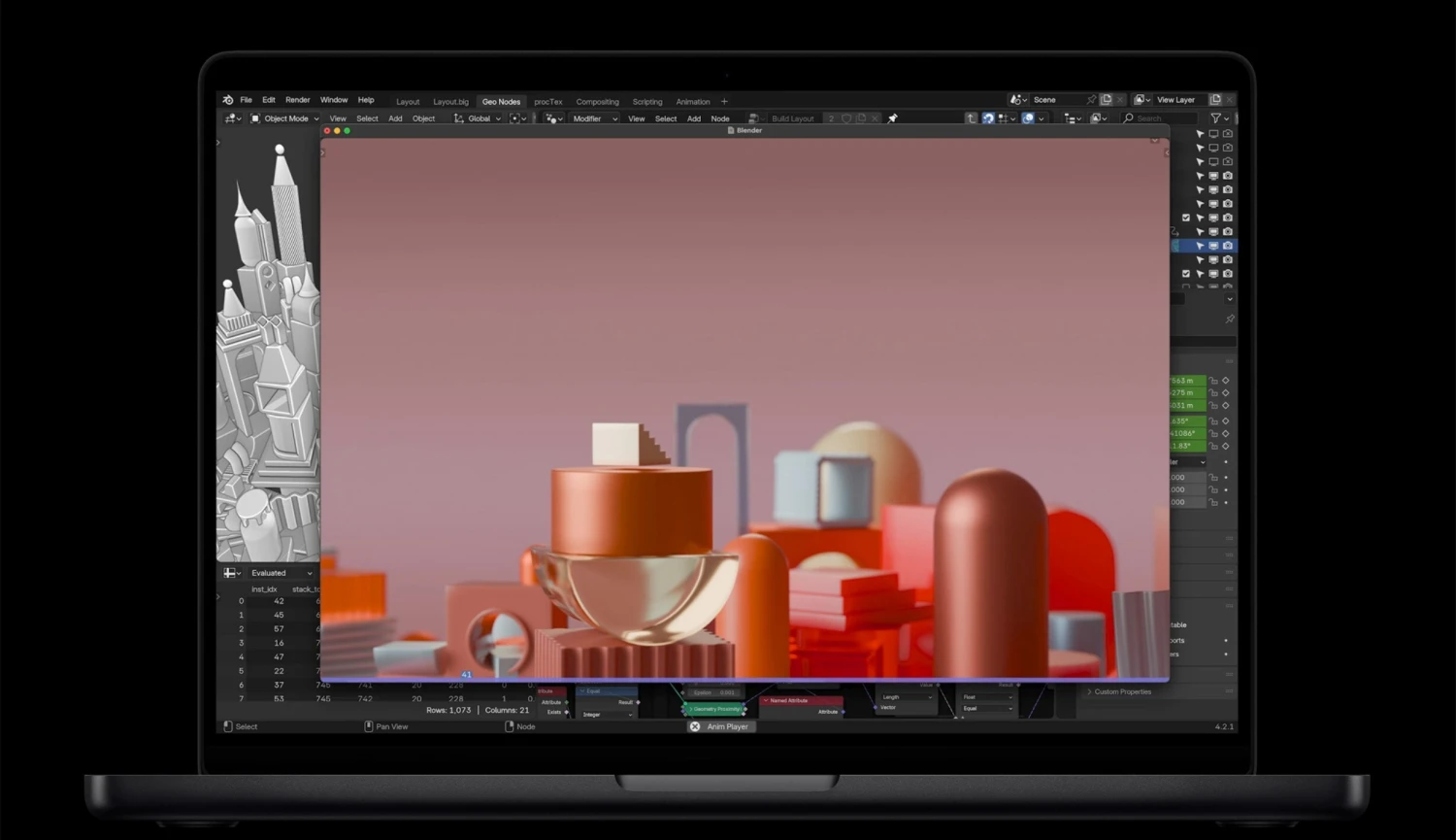Switch to the Layout.big workspace tab
This screenshot has height=840, width=1456.
[x=450, y=102]
